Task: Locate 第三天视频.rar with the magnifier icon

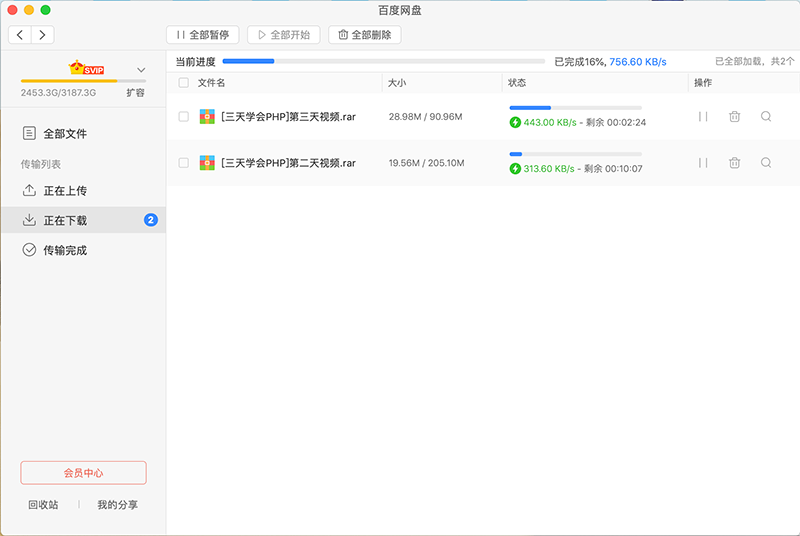Action: (x=766, y=117)
